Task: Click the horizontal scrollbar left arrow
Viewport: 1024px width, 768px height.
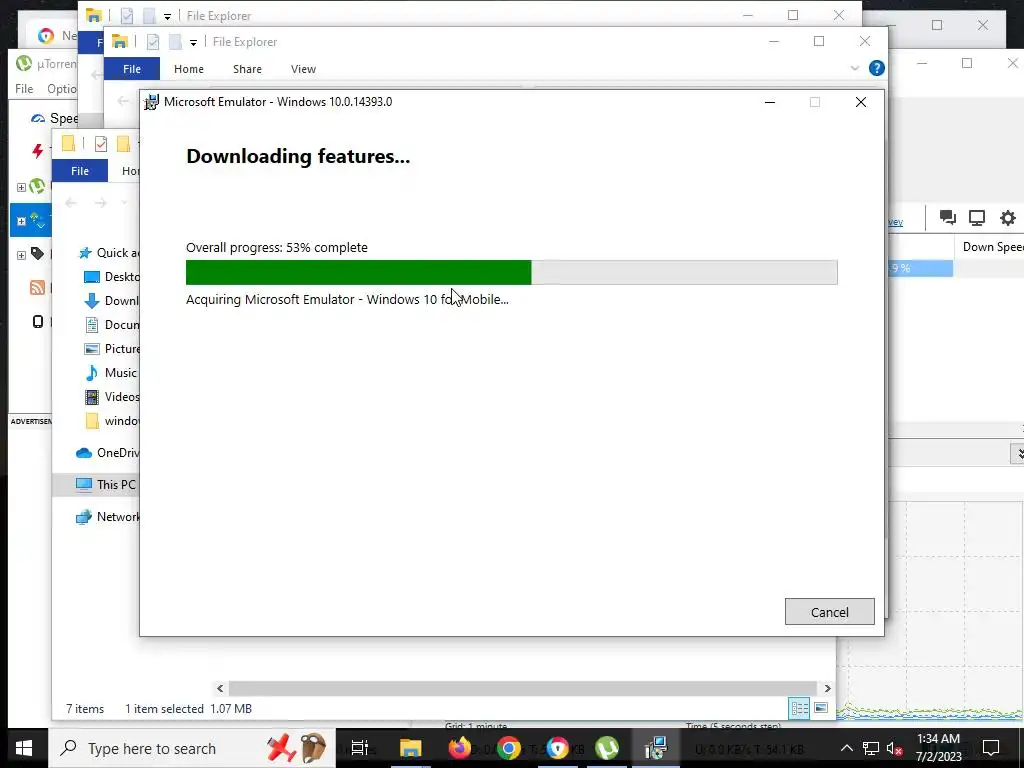Action: click(220, 688)
